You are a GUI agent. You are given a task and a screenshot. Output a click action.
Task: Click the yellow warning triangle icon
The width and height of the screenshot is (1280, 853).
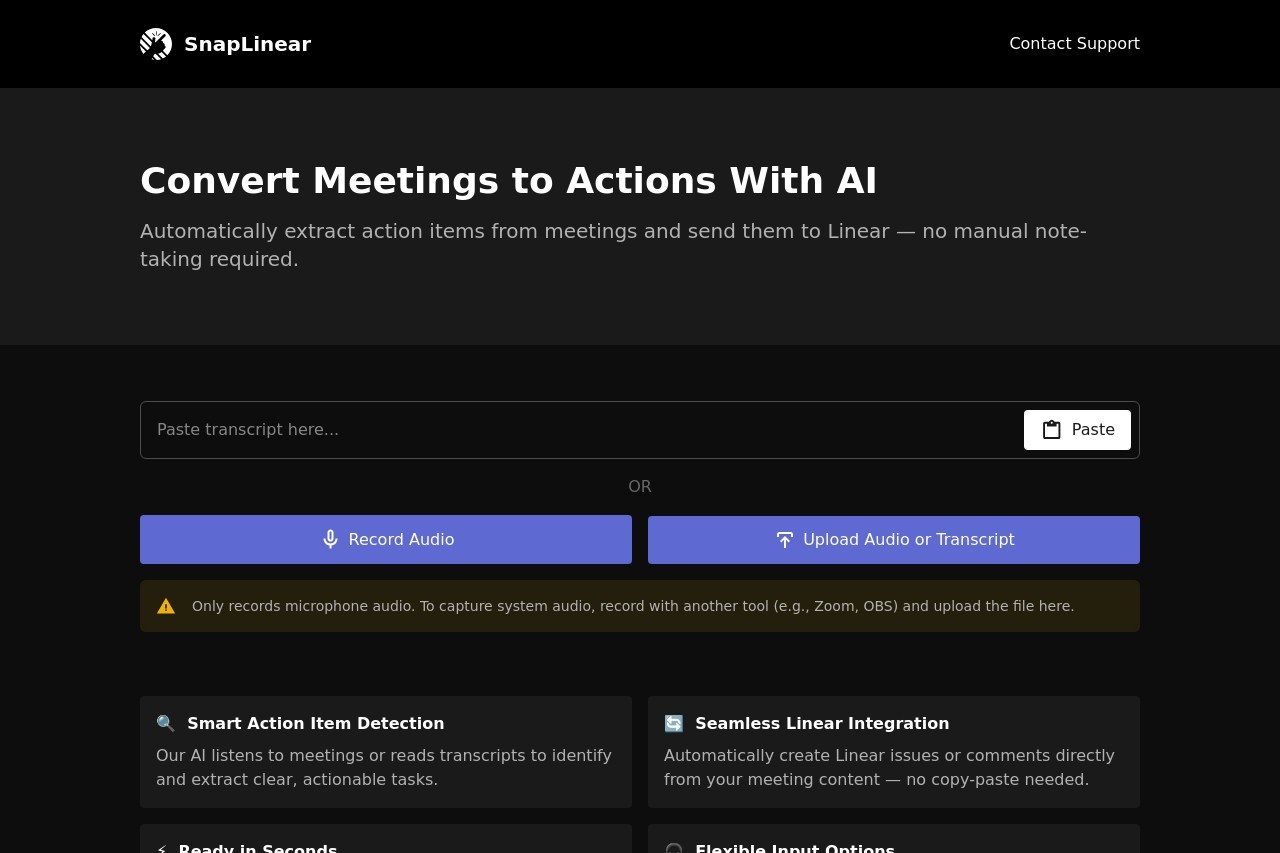click(x=166, y=606)
